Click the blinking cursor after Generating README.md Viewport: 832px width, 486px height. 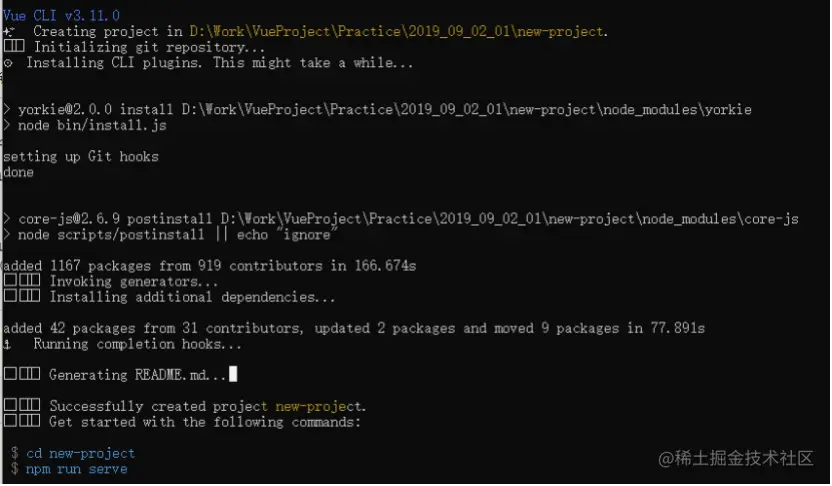click(x=233, y=374)
